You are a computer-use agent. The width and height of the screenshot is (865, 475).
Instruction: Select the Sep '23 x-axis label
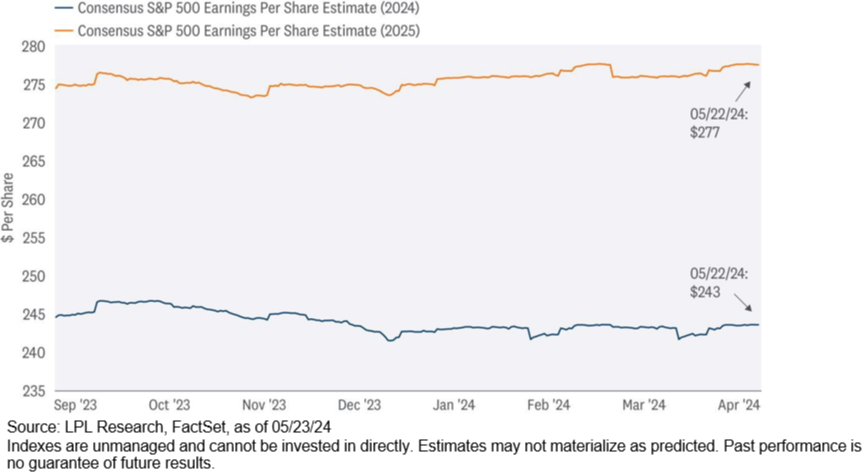[76, 405]
